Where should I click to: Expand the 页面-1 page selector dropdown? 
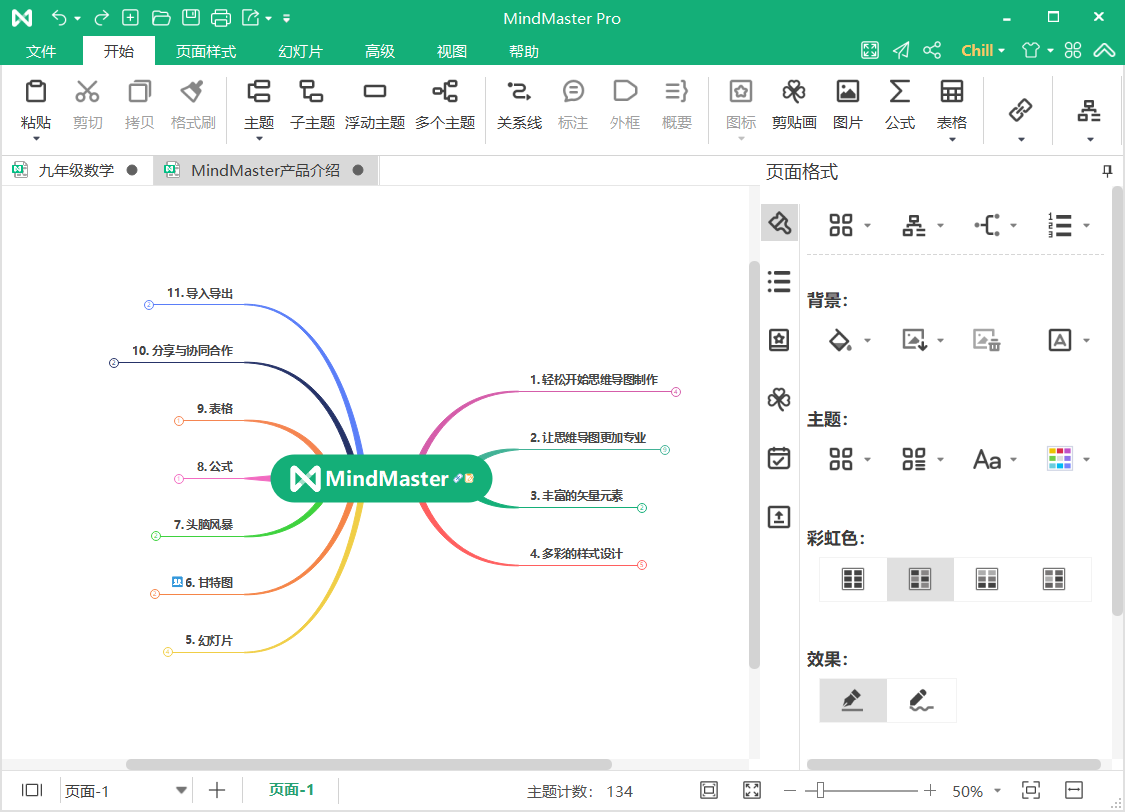pyautogui.click(x=182, y=790)
